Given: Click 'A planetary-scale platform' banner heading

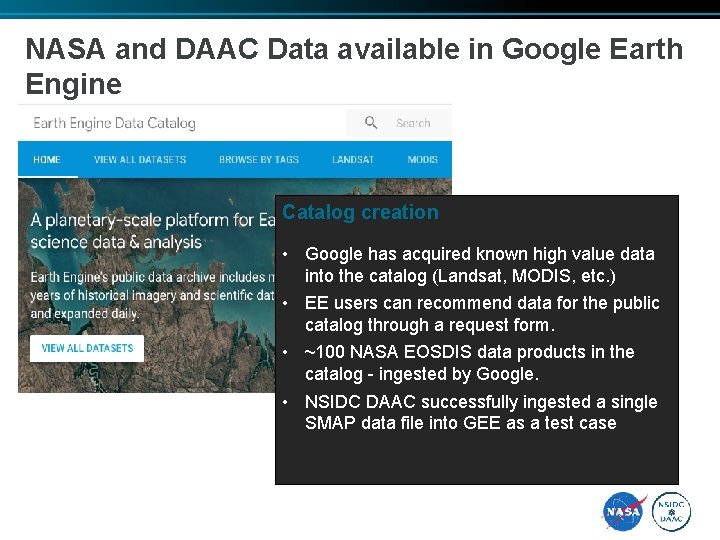Looking at the screenshot, I should pyautogui.click(x=153, y=231).
